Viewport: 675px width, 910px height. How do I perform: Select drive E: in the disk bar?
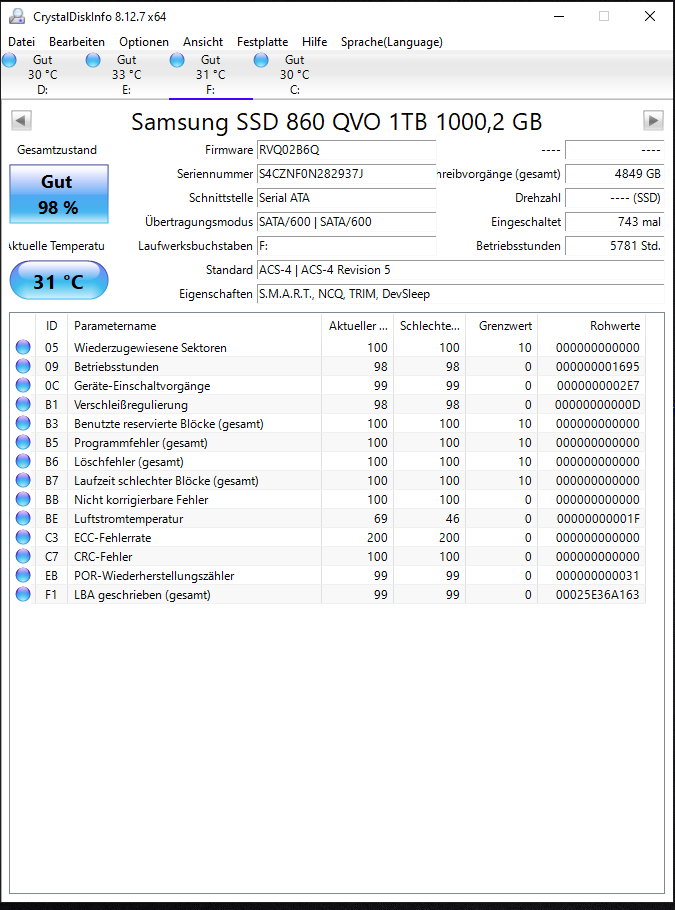point(127,74)
